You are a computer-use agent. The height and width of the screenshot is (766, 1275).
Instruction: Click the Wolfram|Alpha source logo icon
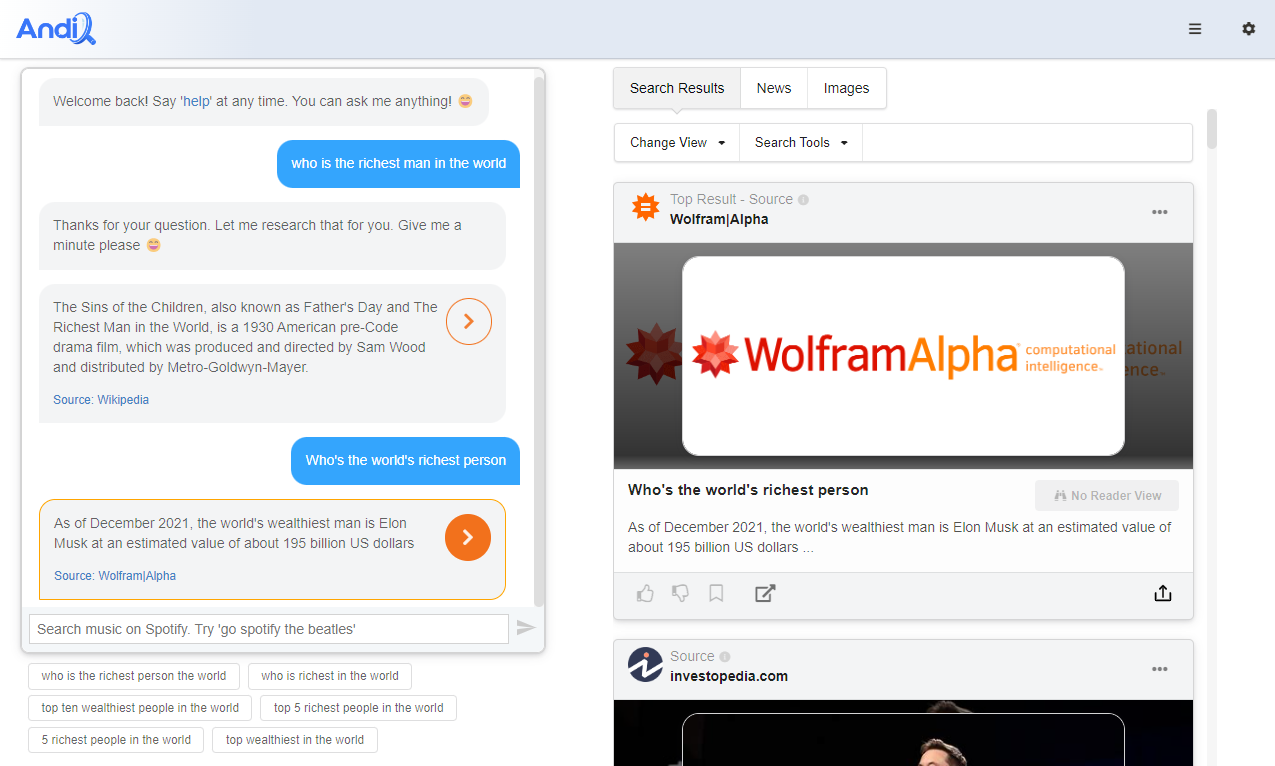click(646, 208)
